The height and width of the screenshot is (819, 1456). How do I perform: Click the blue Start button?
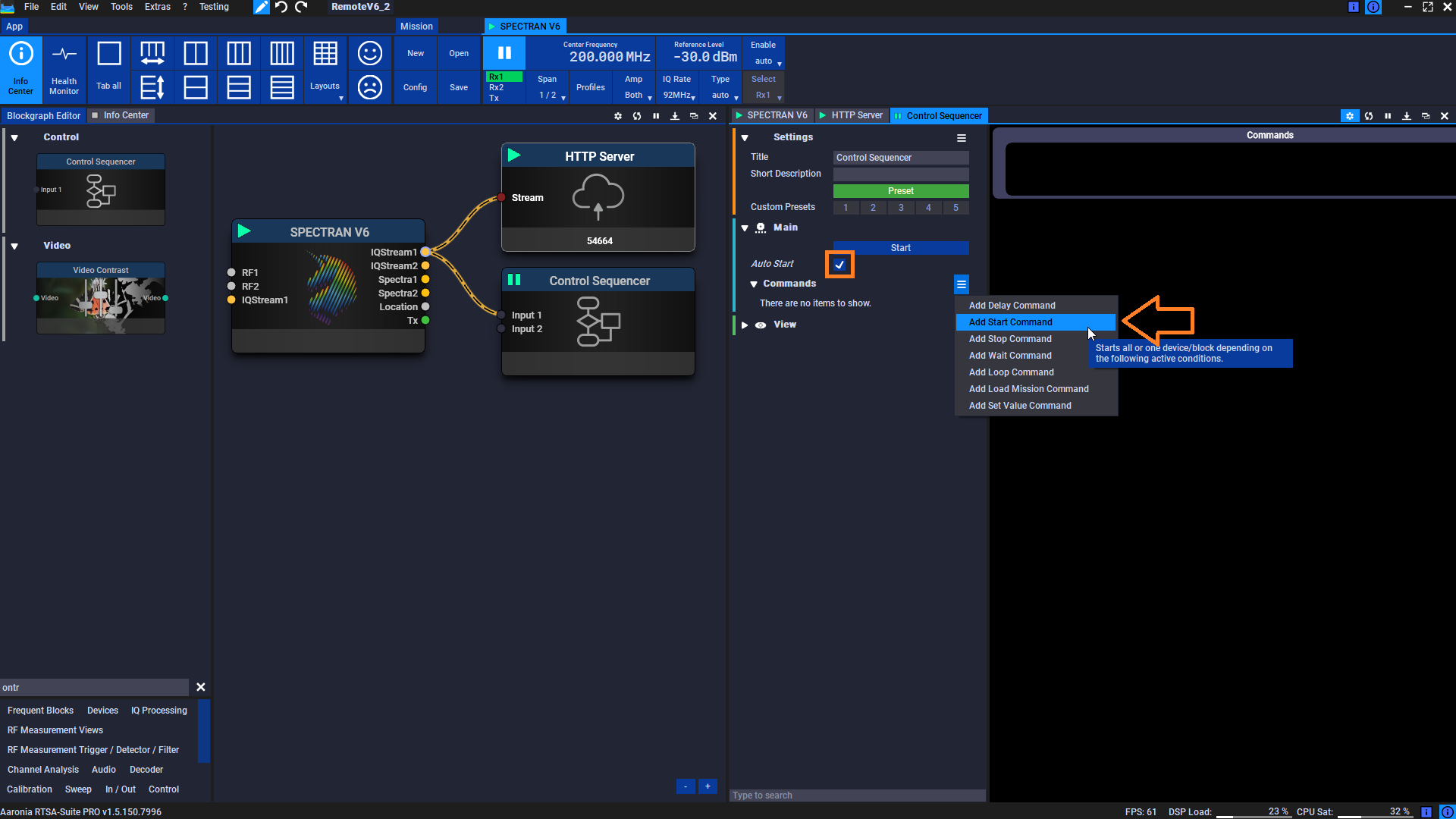[x=901, y=248]
